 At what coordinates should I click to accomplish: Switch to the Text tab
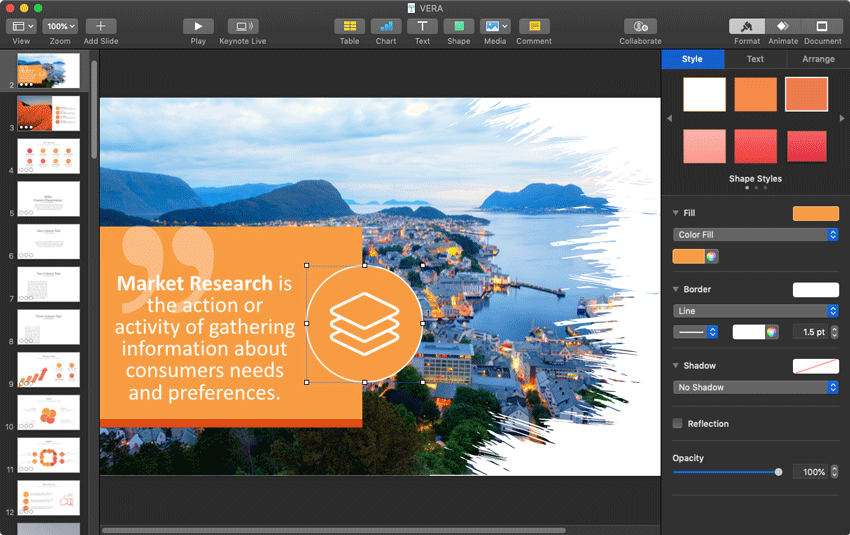(x=755, y=59)
